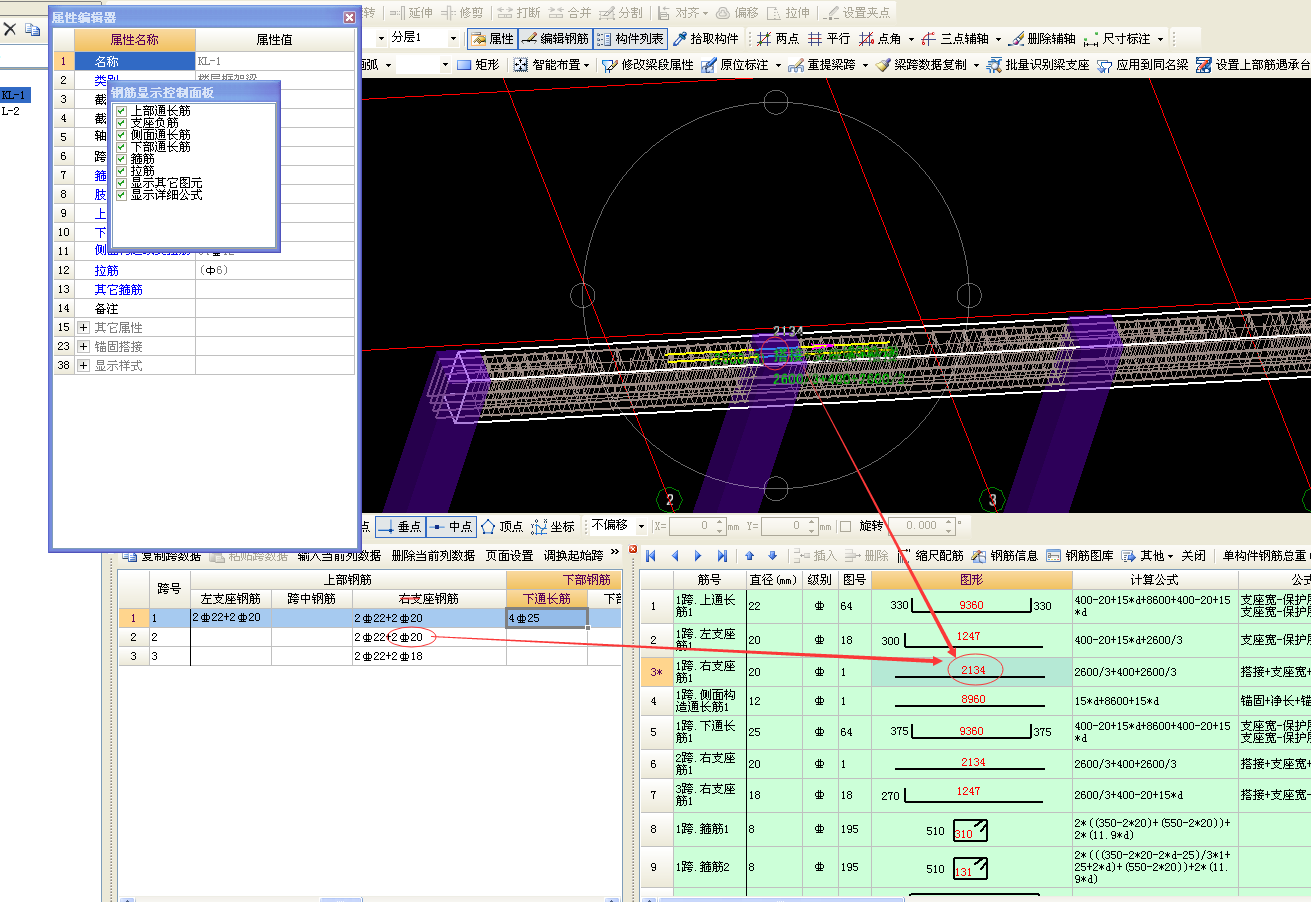Choose the 平行 parallel axis tool

[x=829, y=39]
